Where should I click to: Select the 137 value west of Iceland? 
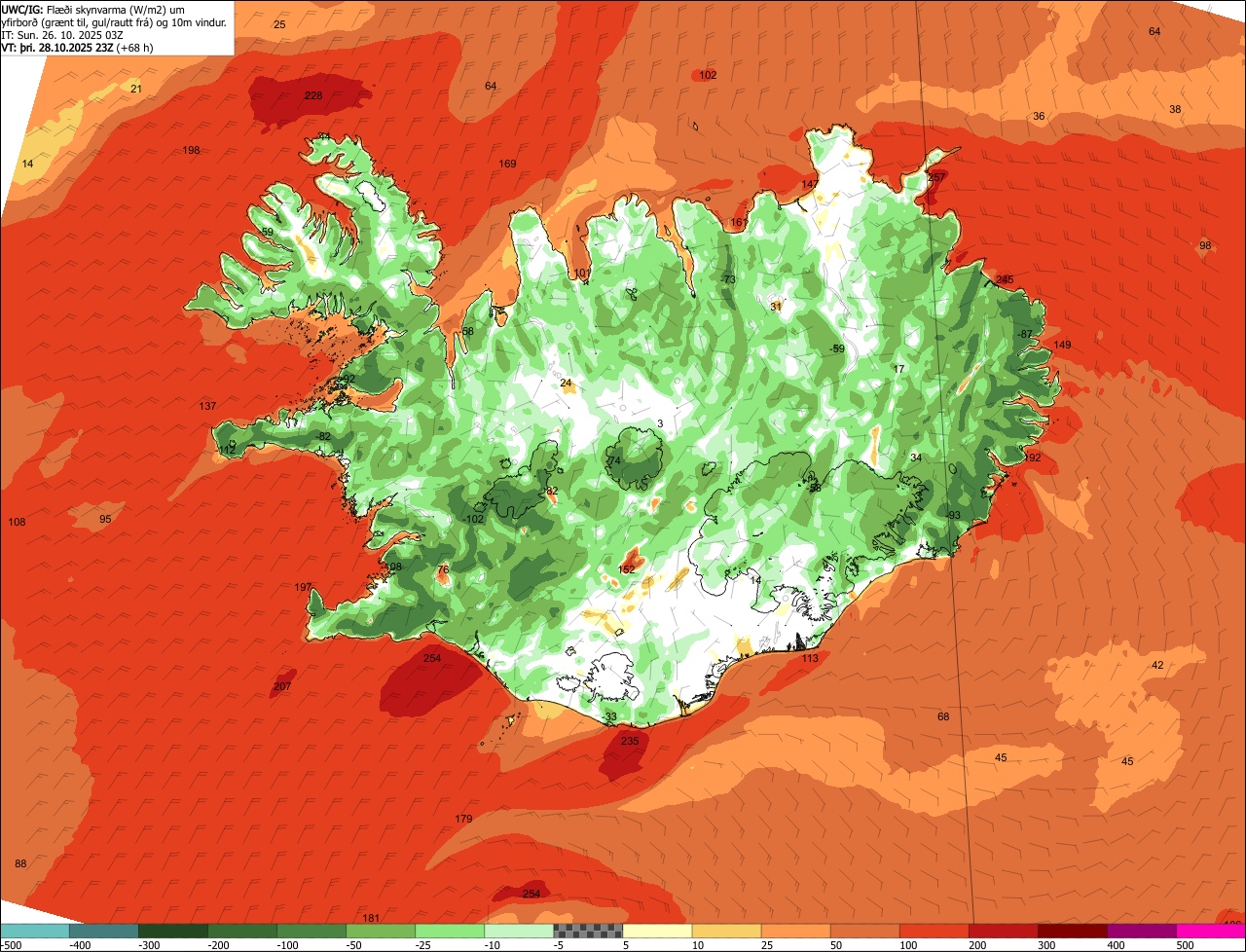207,406
